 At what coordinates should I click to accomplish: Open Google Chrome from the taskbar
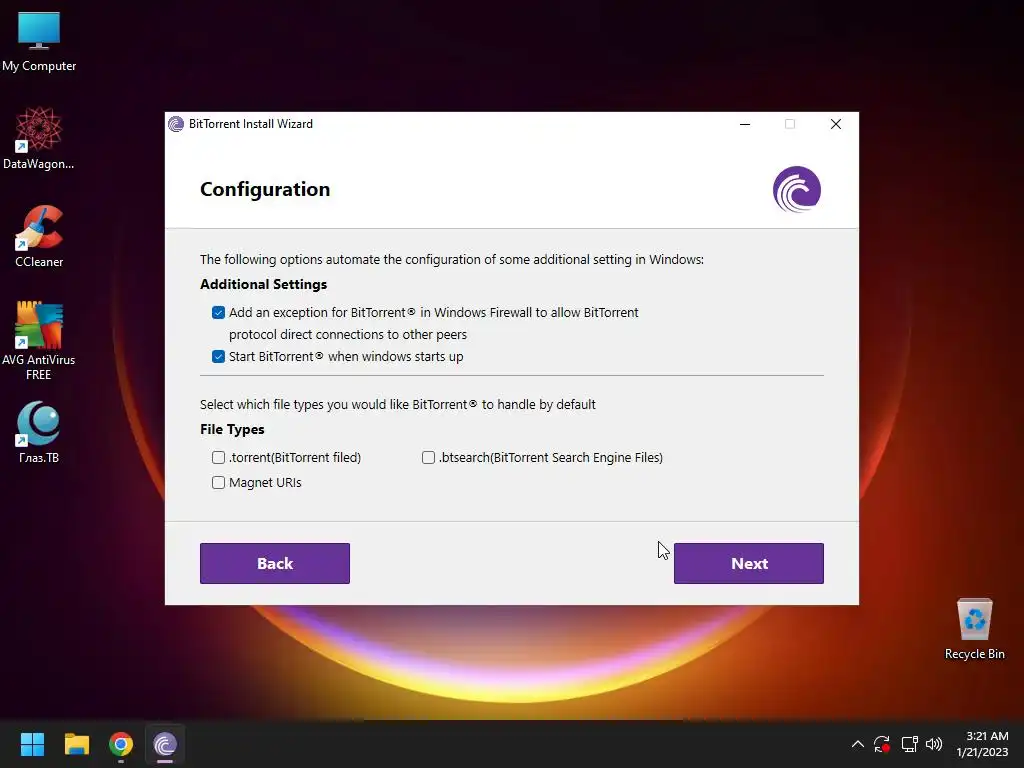coord(121,744)
